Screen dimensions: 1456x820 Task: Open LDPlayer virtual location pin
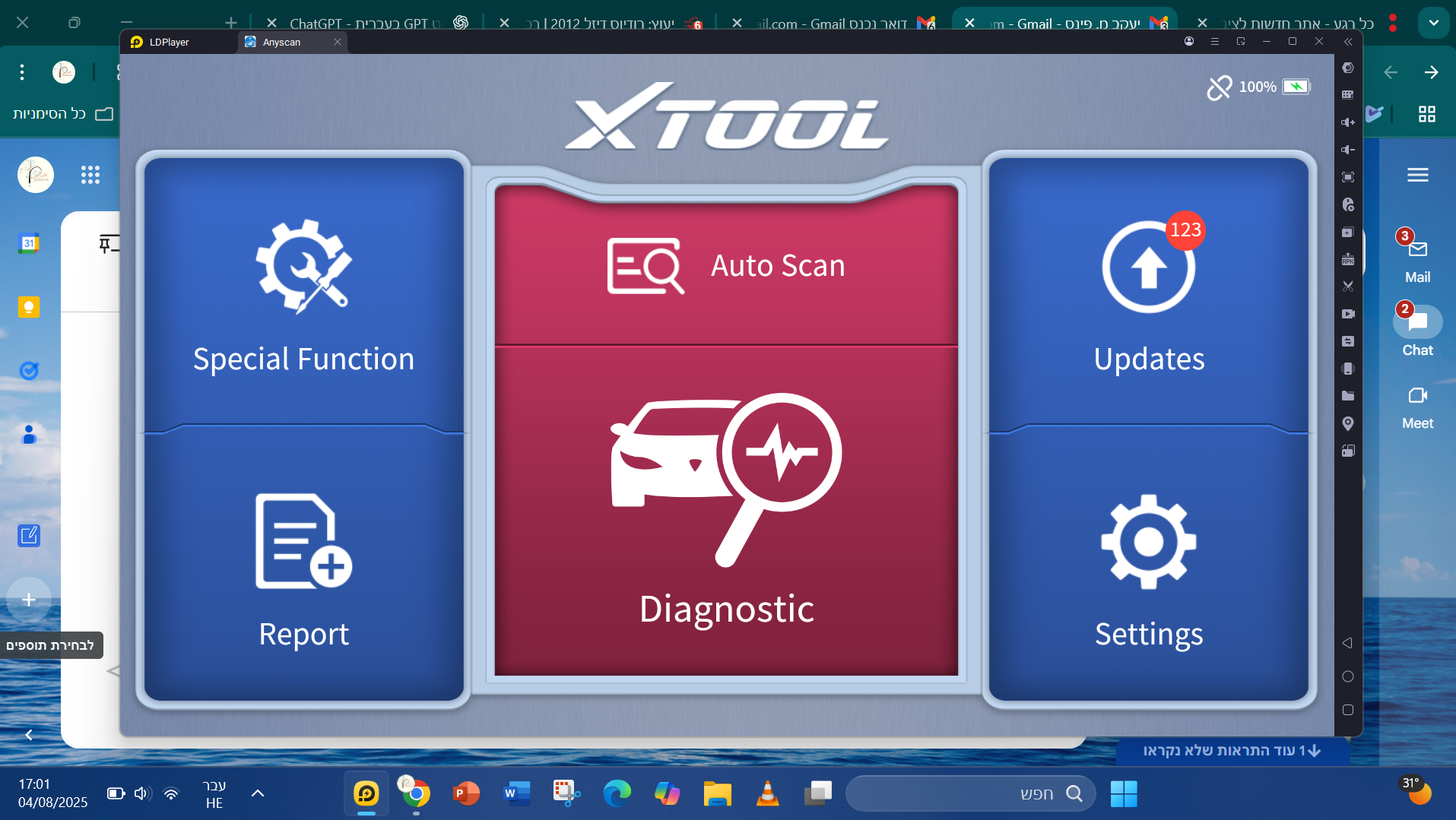1348,423
